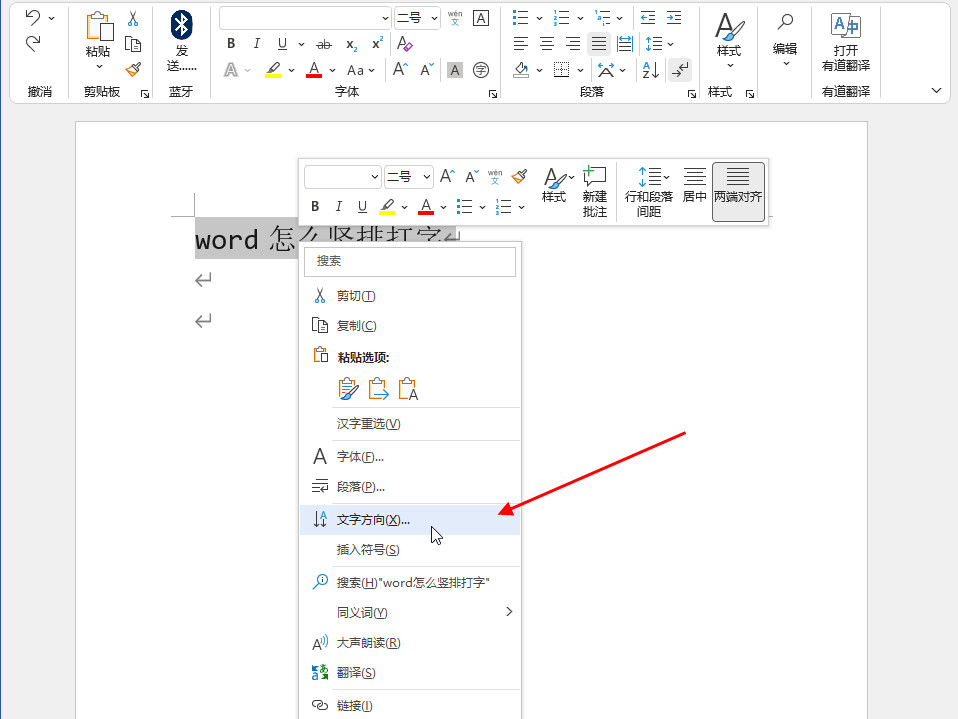The width and height of the screenshot is (958, 719).
Task: Click the Sort A-Z icon
Action: (x=651, y=70)
